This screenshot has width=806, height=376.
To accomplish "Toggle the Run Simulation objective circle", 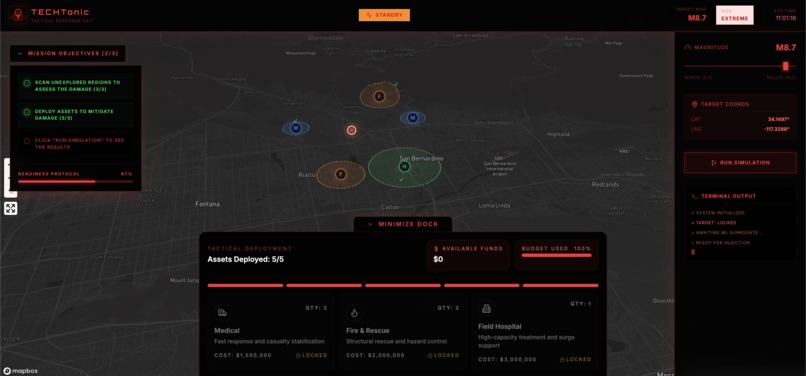I will coord(27,141).
